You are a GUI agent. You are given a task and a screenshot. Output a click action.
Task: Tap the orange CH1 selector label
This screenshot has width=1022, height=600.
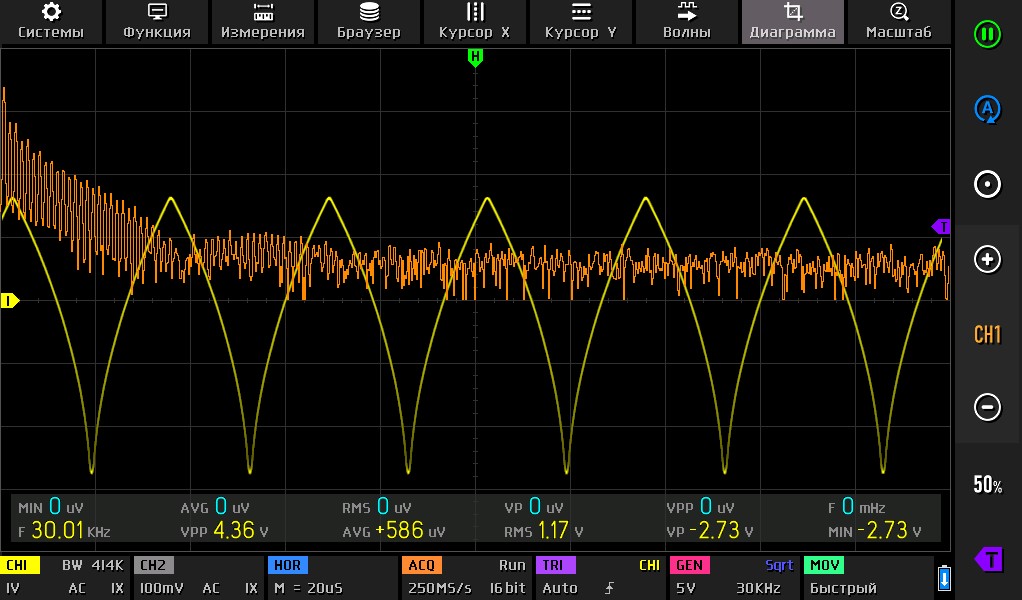click(987, 334)
